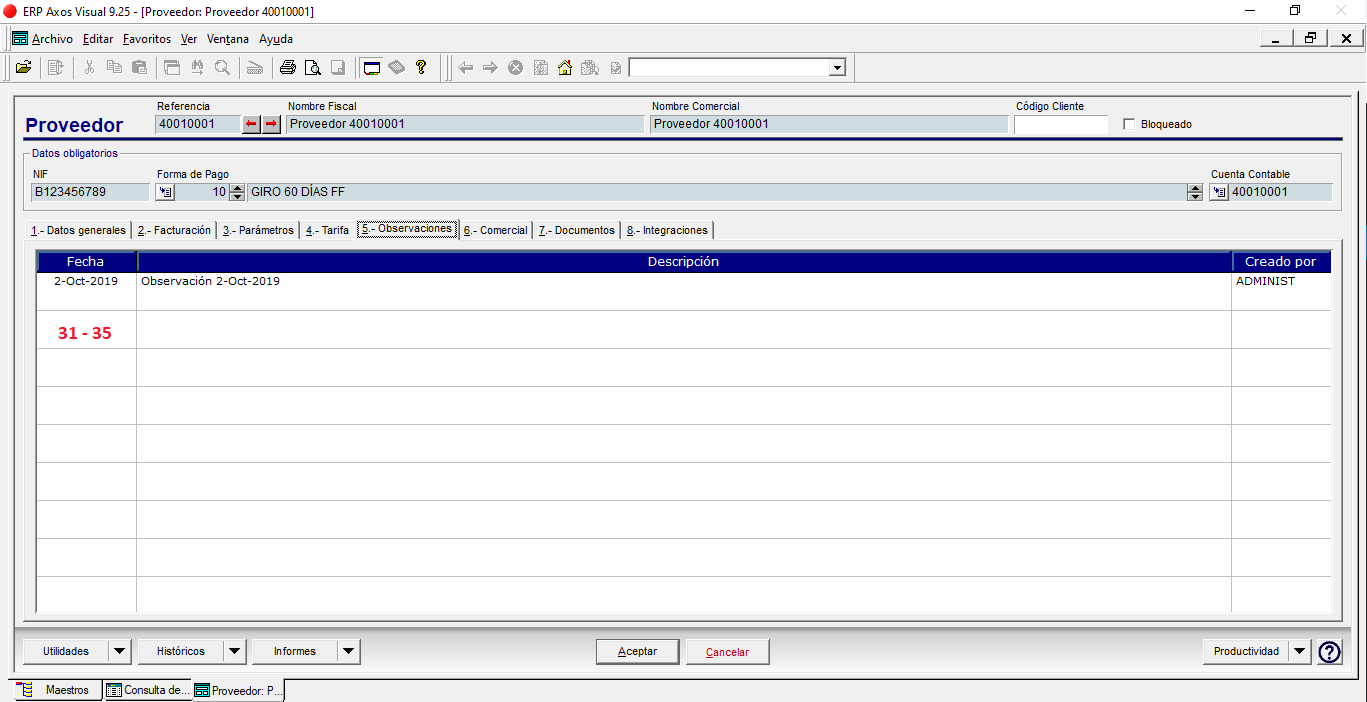Open the Favoritos menu
The height and width of the screenshot is (702, 1367).
(x=147, y=39)
